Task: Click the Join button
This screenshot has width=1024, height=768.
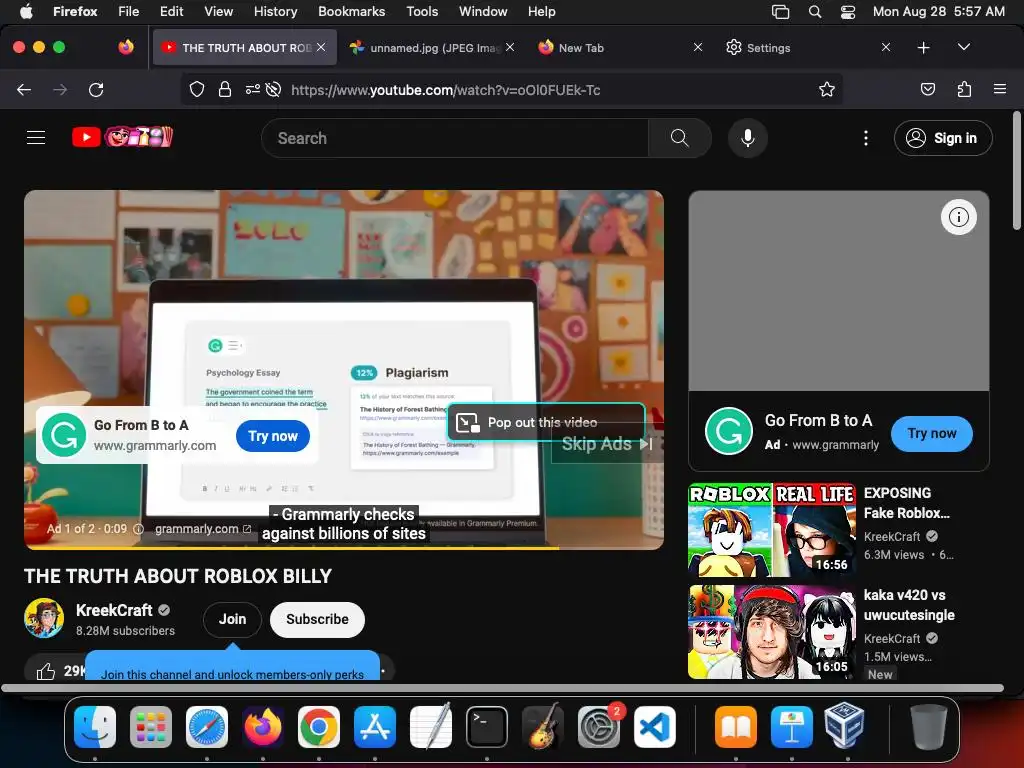Action: (x=232, y=619)
